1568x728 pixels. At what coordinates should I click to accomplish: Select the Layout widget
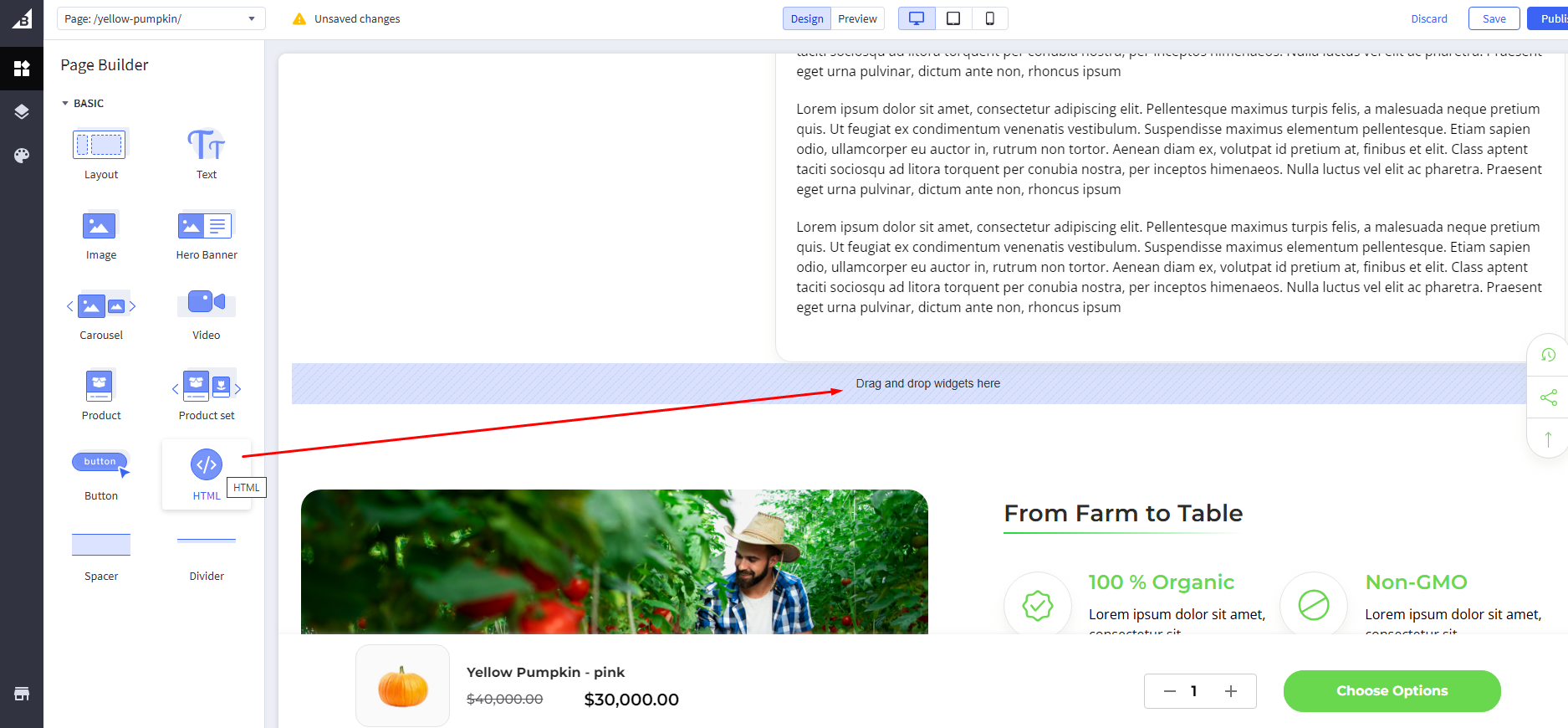[x=101, y=155]
